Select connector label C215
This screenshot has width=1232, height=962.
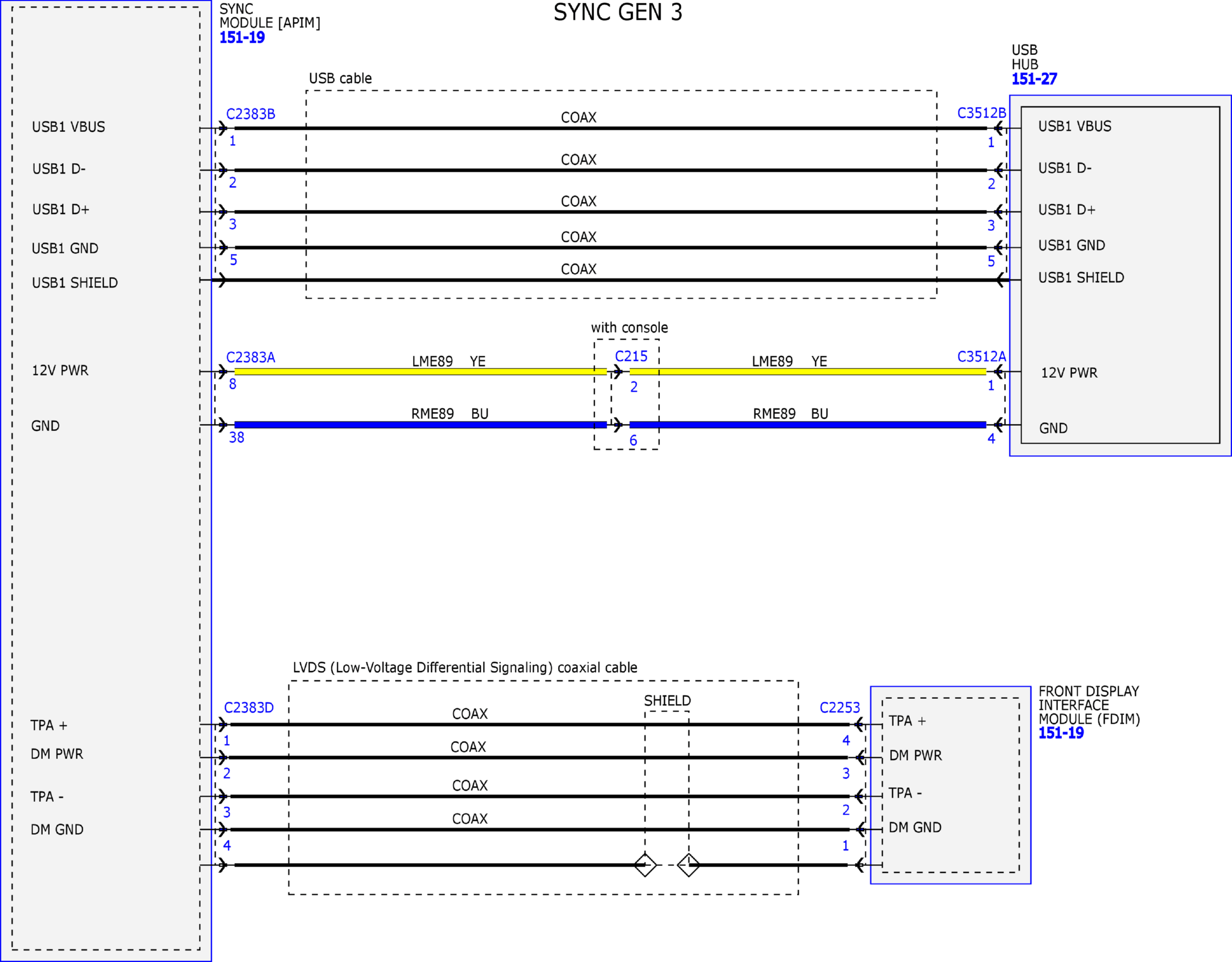pos(631,356)
